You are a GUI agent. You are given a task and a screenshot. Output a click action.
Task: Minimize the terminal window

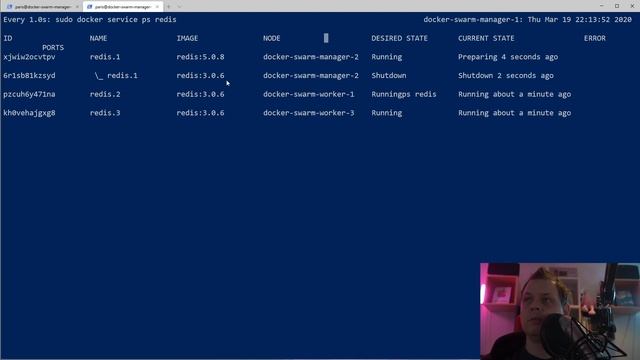pyautogui.click(x=602, y=6)
